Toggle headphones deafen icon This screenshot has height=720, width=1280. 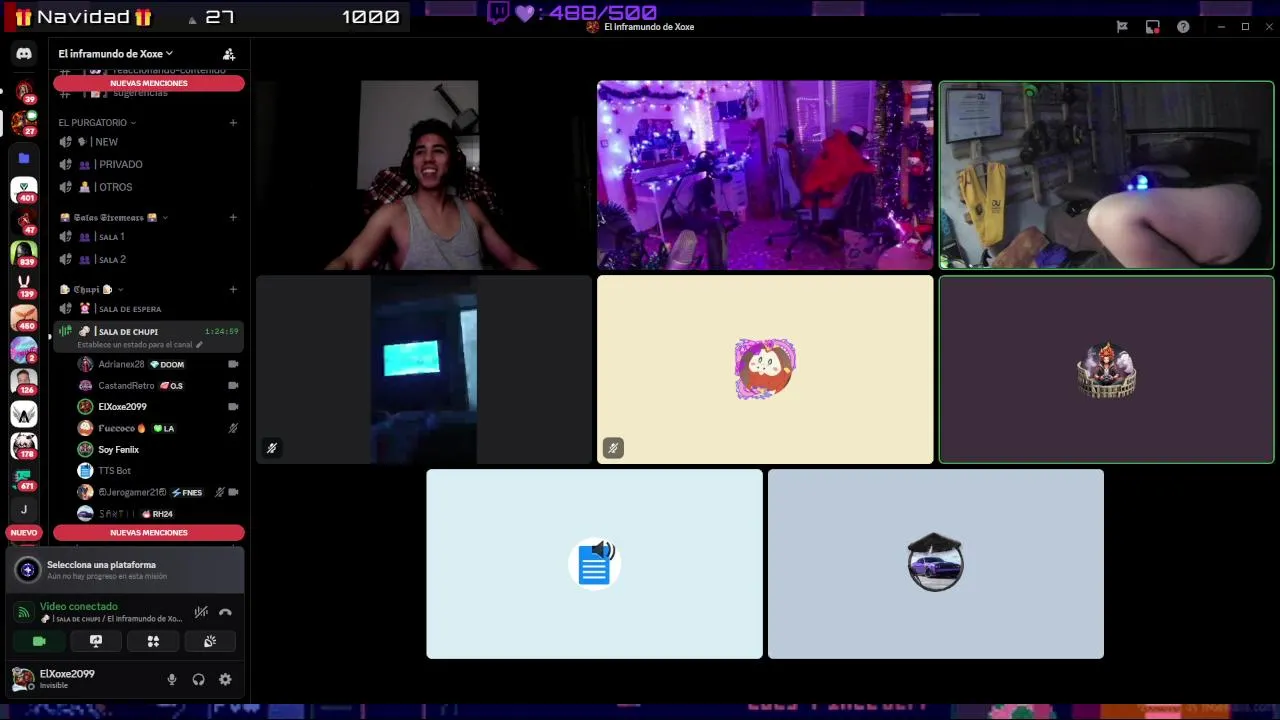(198, 679)
